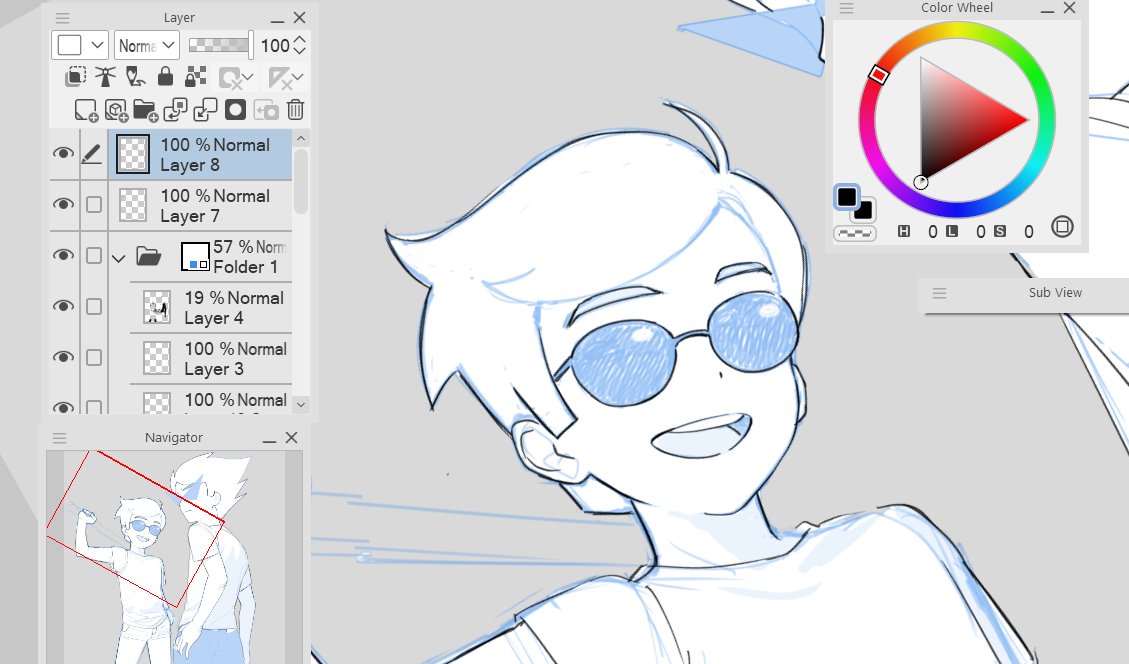Click the Lock Transparent Pixels icon
Viewport: 1129px width, 664px height.
coord(195,76)
